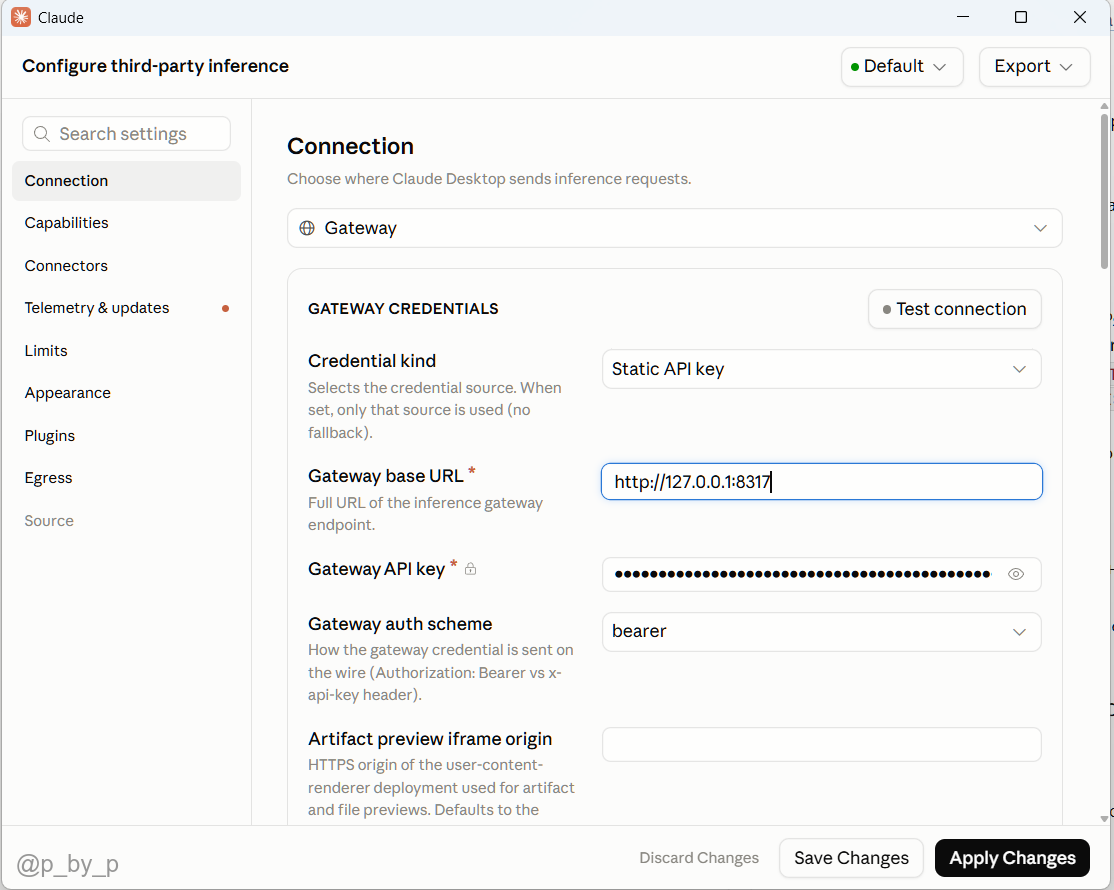Open the Limits section
1114x890 pixels.
click(x=126, y=351)
